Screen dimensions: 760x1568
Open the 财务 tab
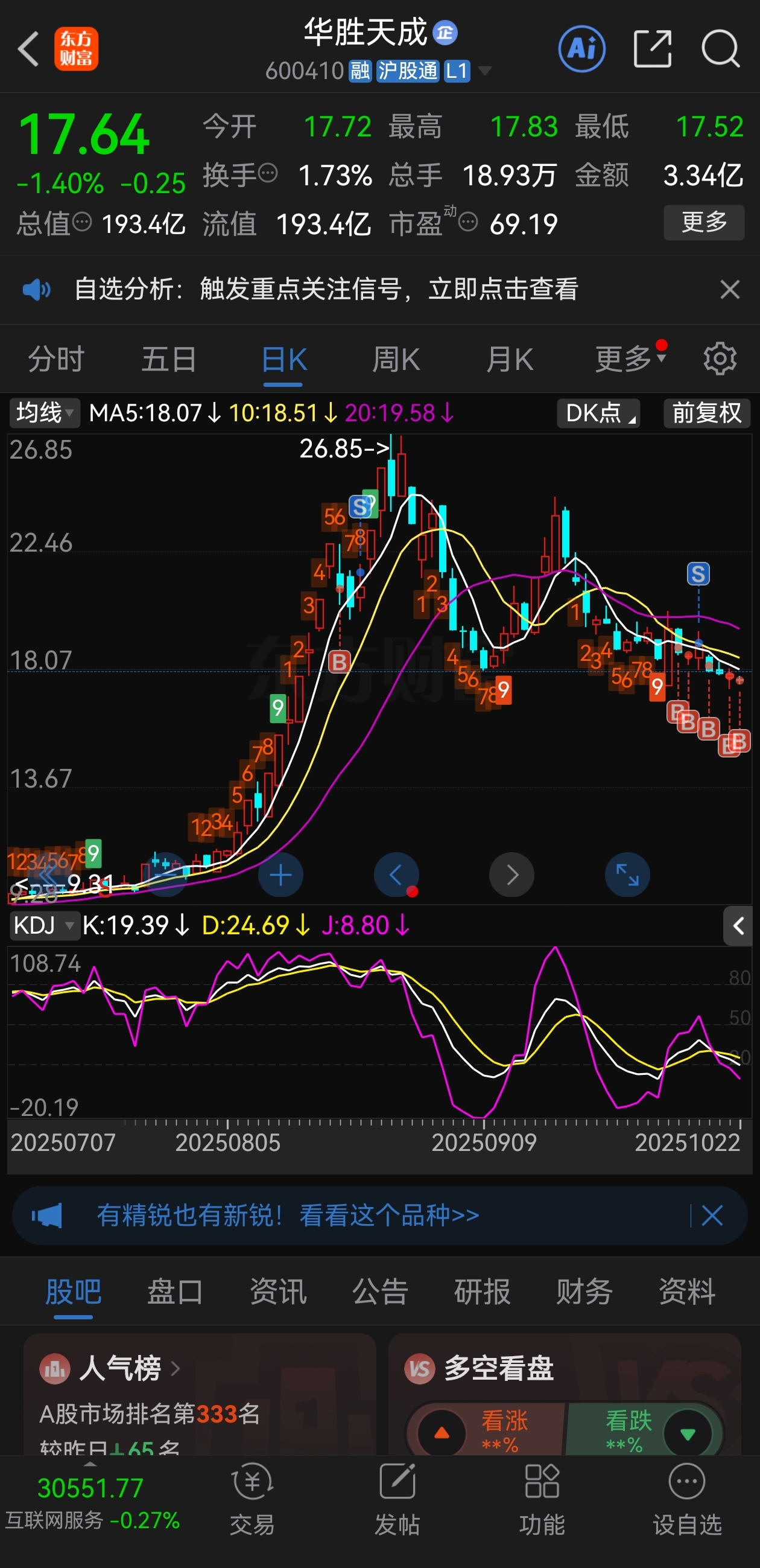[x=584, y=1292]
